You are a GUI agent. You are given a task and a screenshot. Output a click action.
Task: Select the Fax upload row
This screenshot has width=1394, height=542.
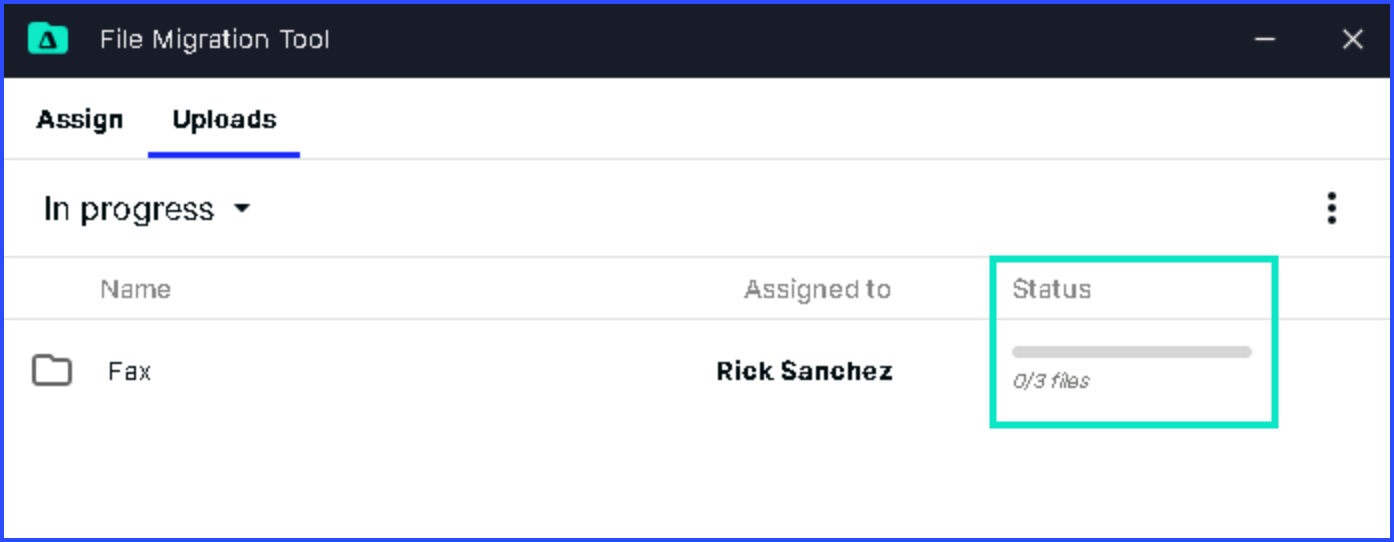(x=697, y=372)
